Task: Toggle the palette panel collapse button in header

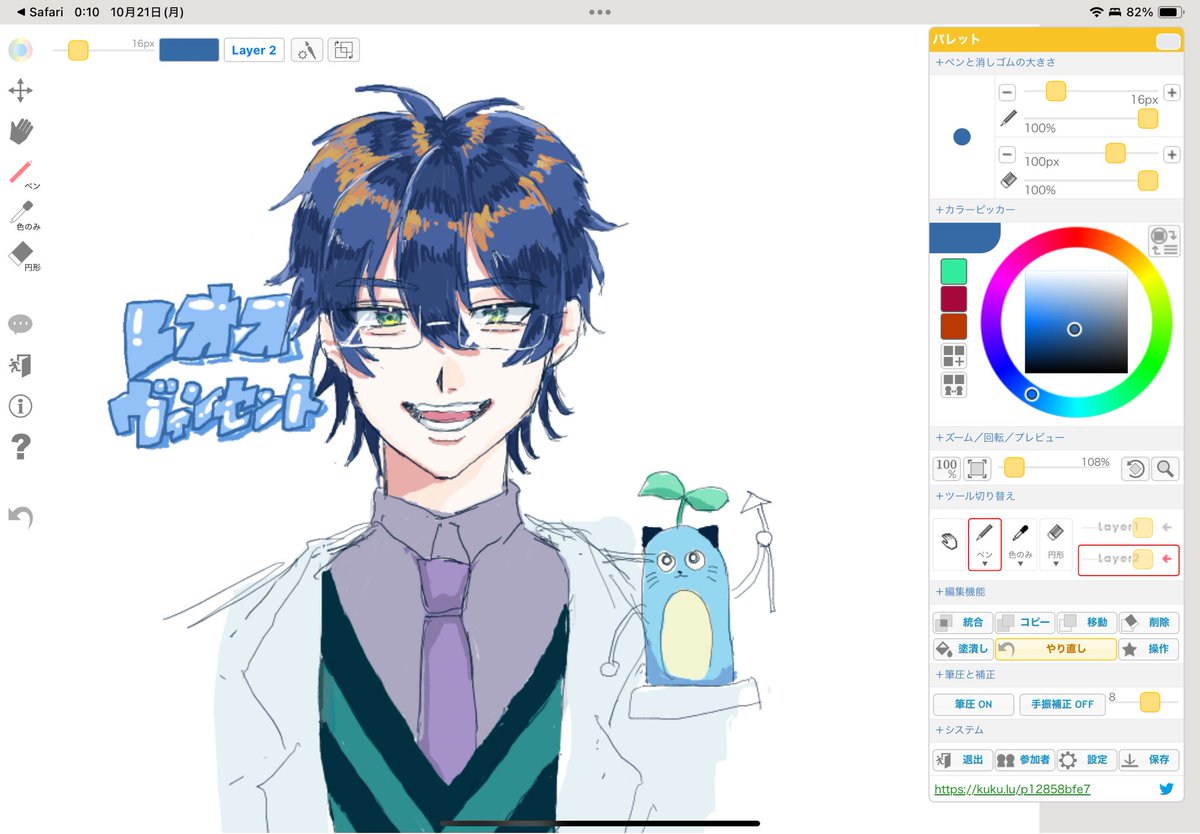Action: point(1168,41)
